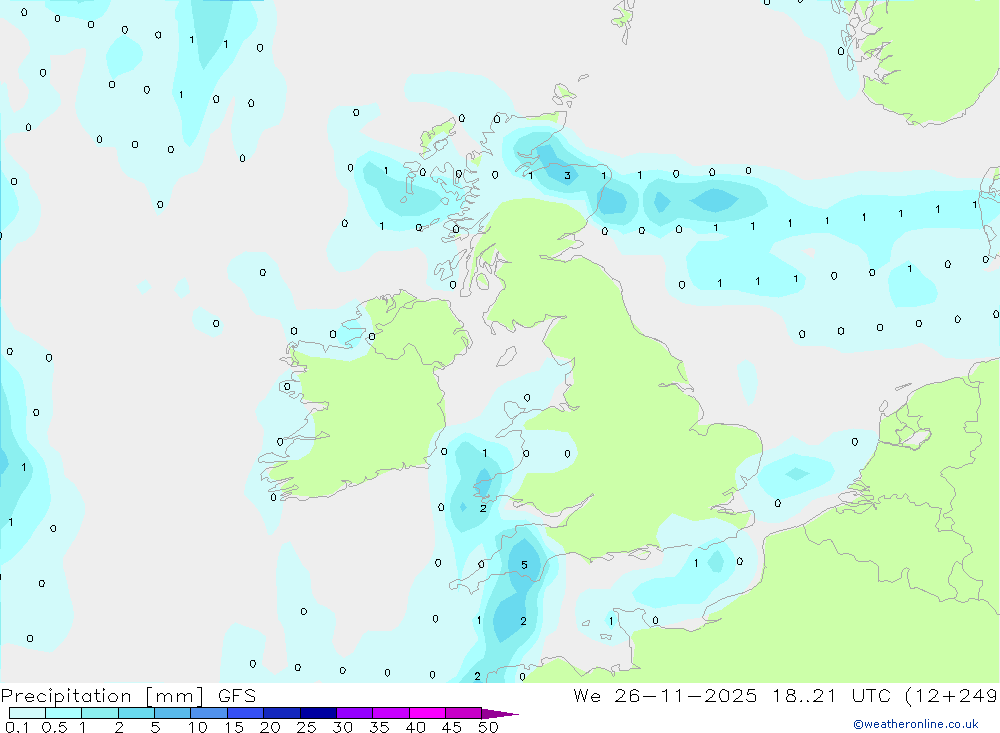Pick the 40–45 mm bright magenta swatch
Viewport: 1000px width, 733px height.
(x=427, y=713)
